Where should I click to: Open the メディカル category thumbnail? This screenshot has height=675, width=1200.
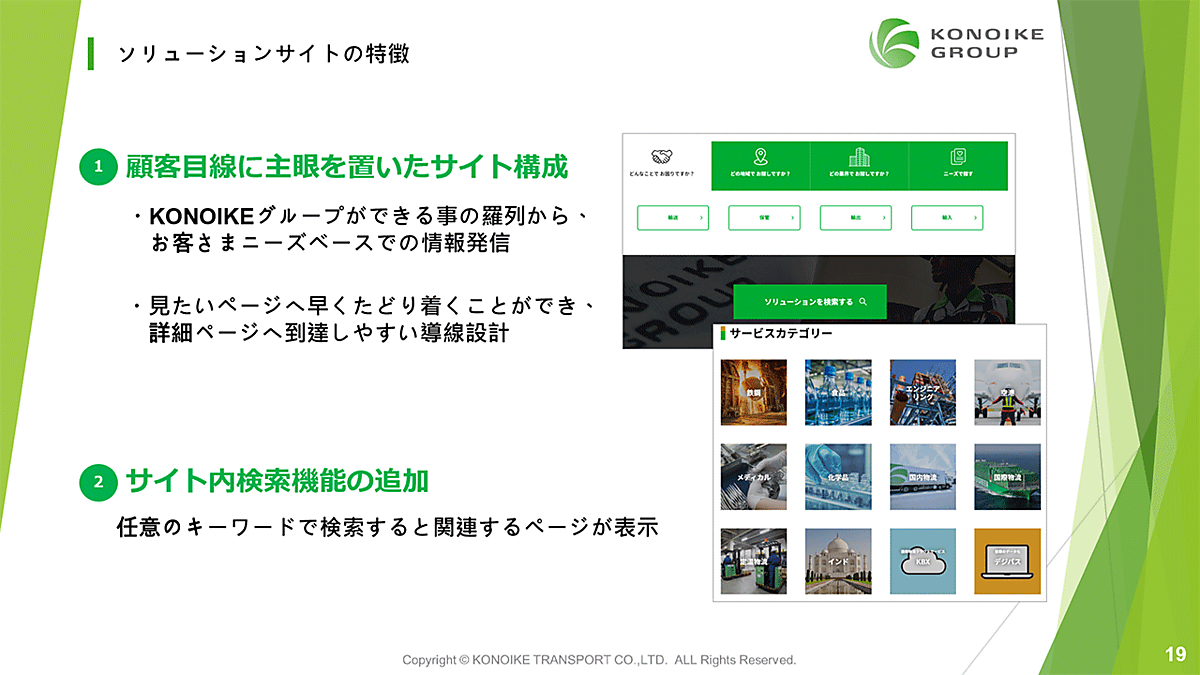(x=754, y=478)
